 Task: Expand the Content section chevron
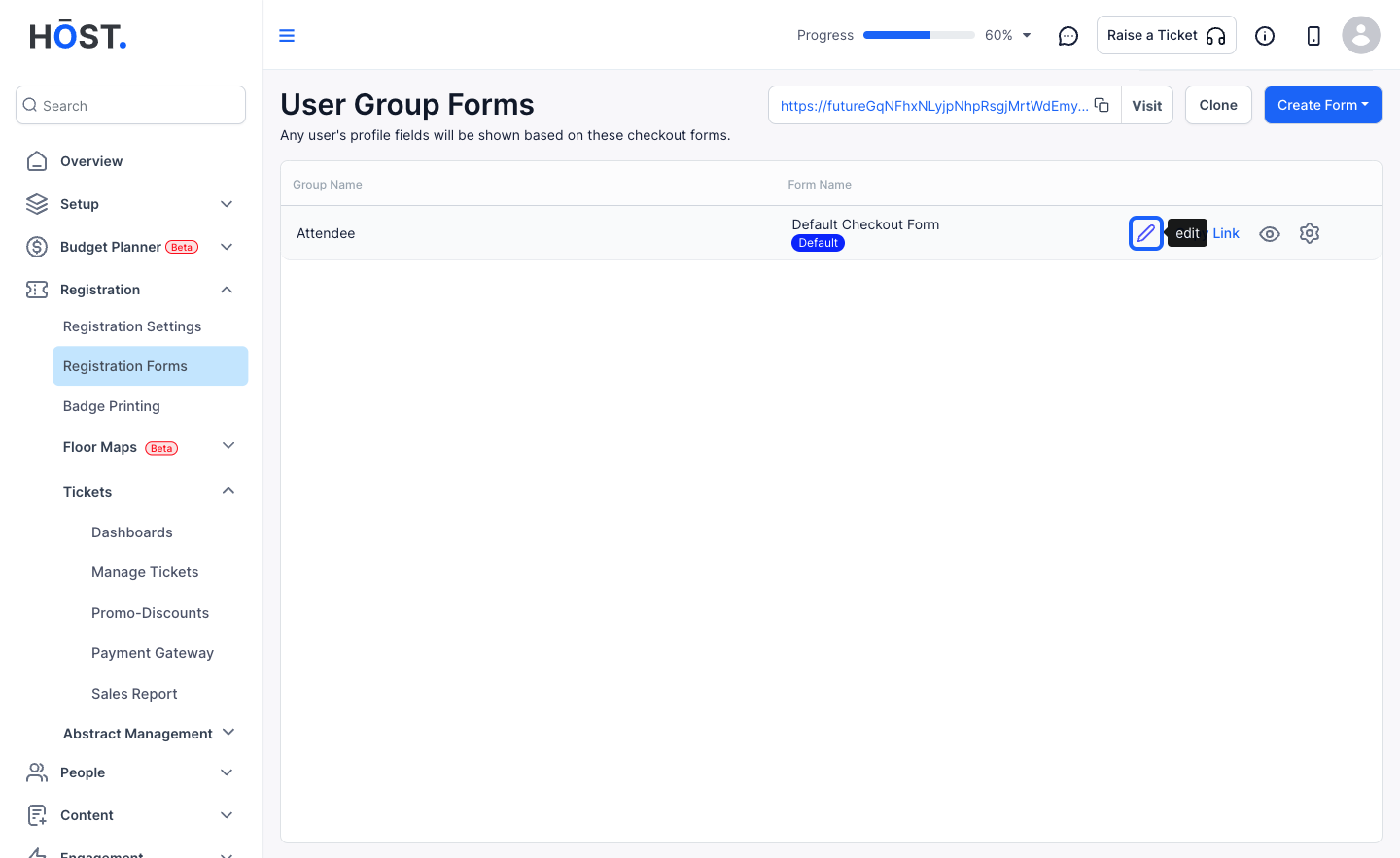(227, 815)
